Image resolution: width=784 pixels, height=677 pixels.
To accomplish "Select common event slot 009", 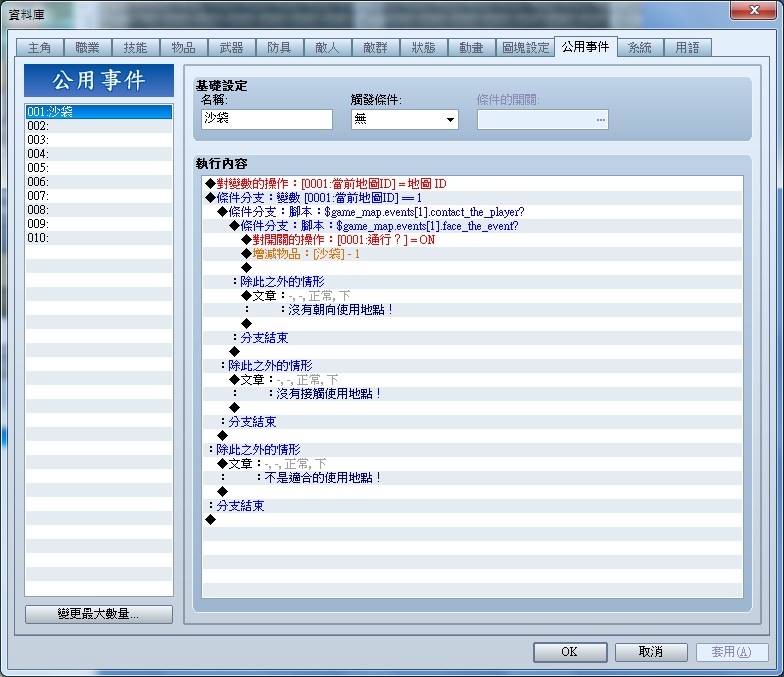I will pyautogui.click(x=98, y=224).
